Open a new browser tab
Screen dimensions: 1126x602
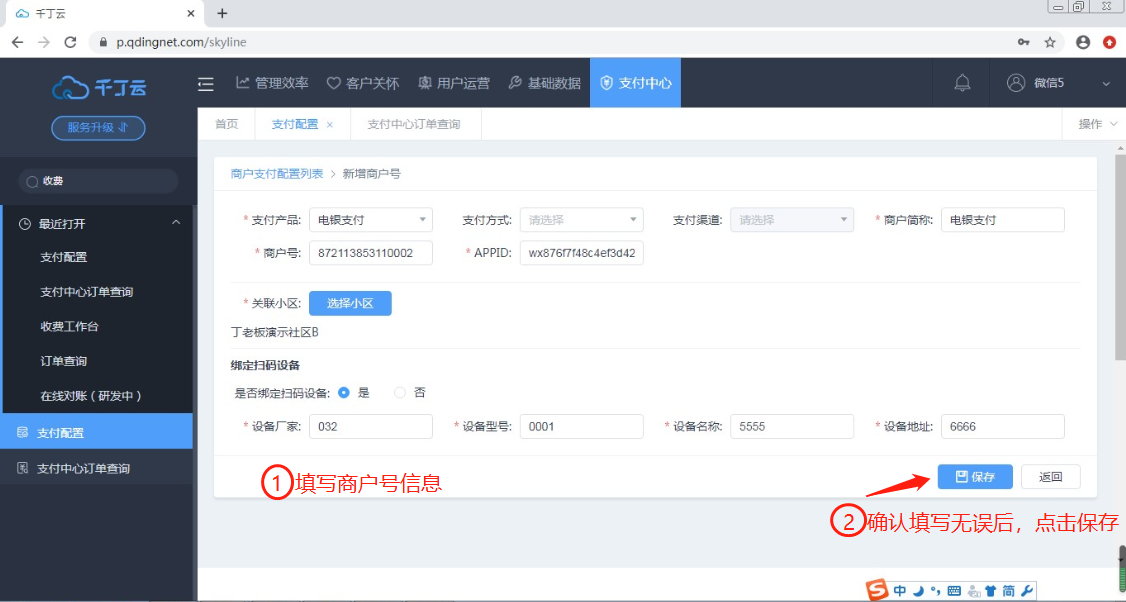223,13
